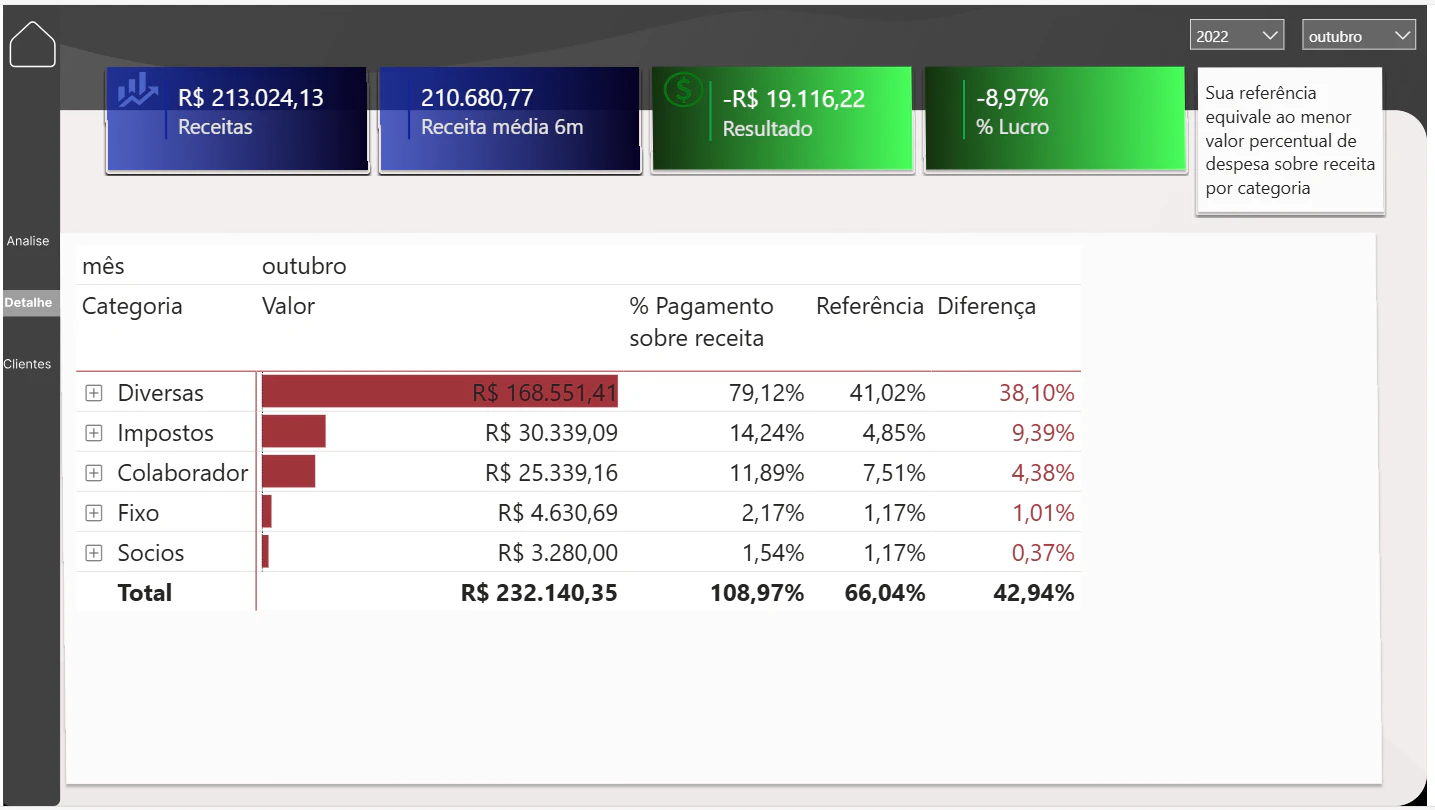This screenshot has height=810, width=1435.
Task: Click the 38,10% difference cell
Action: click(1037, 393)
